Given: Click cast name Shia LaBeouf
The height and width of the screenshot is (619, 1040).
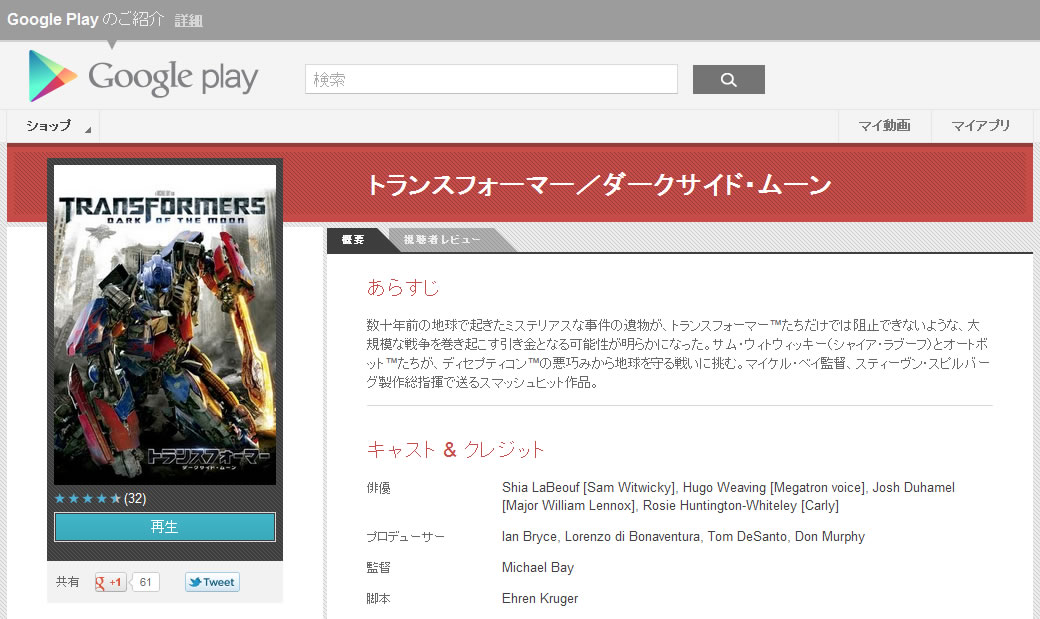Looking at the screenshot, I should pyautogui.click(x=541, y=488).
